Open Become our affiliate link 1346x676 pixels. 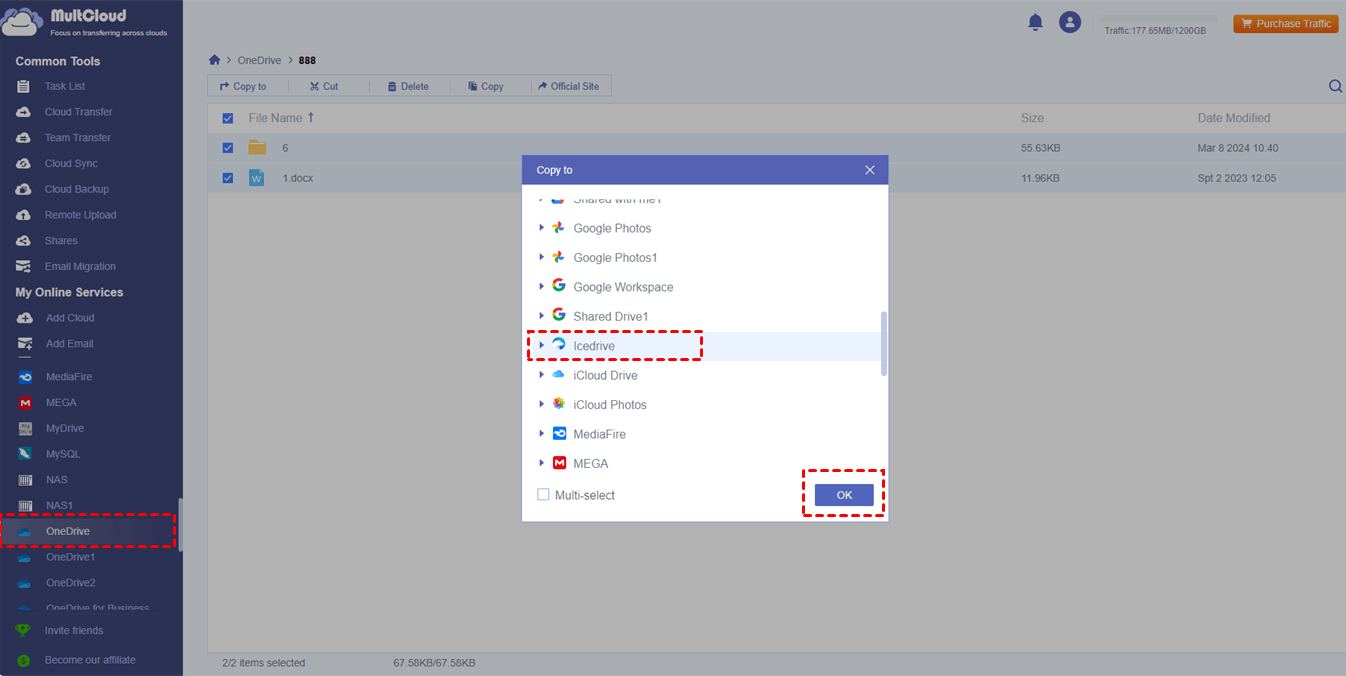point(90,660)
